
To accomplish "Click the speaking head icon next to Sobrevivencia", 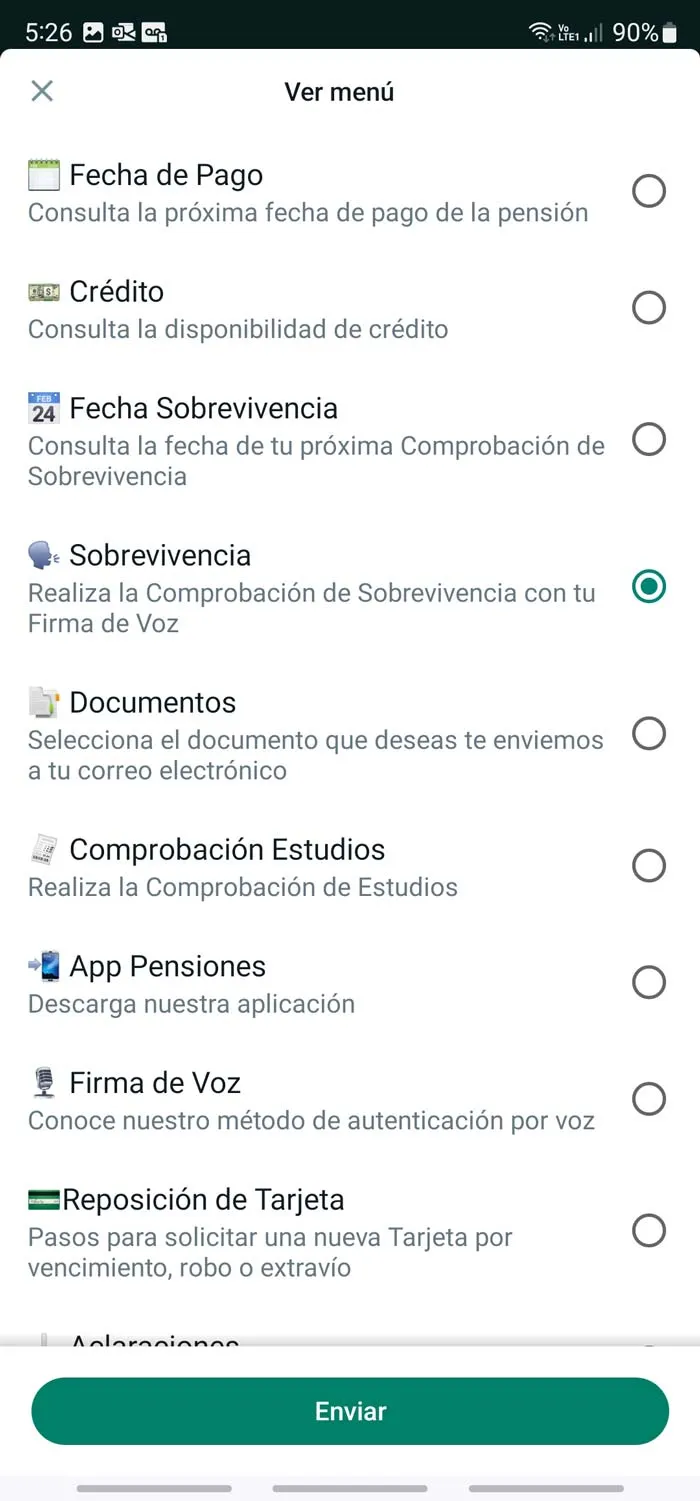I will coord(42,554).
